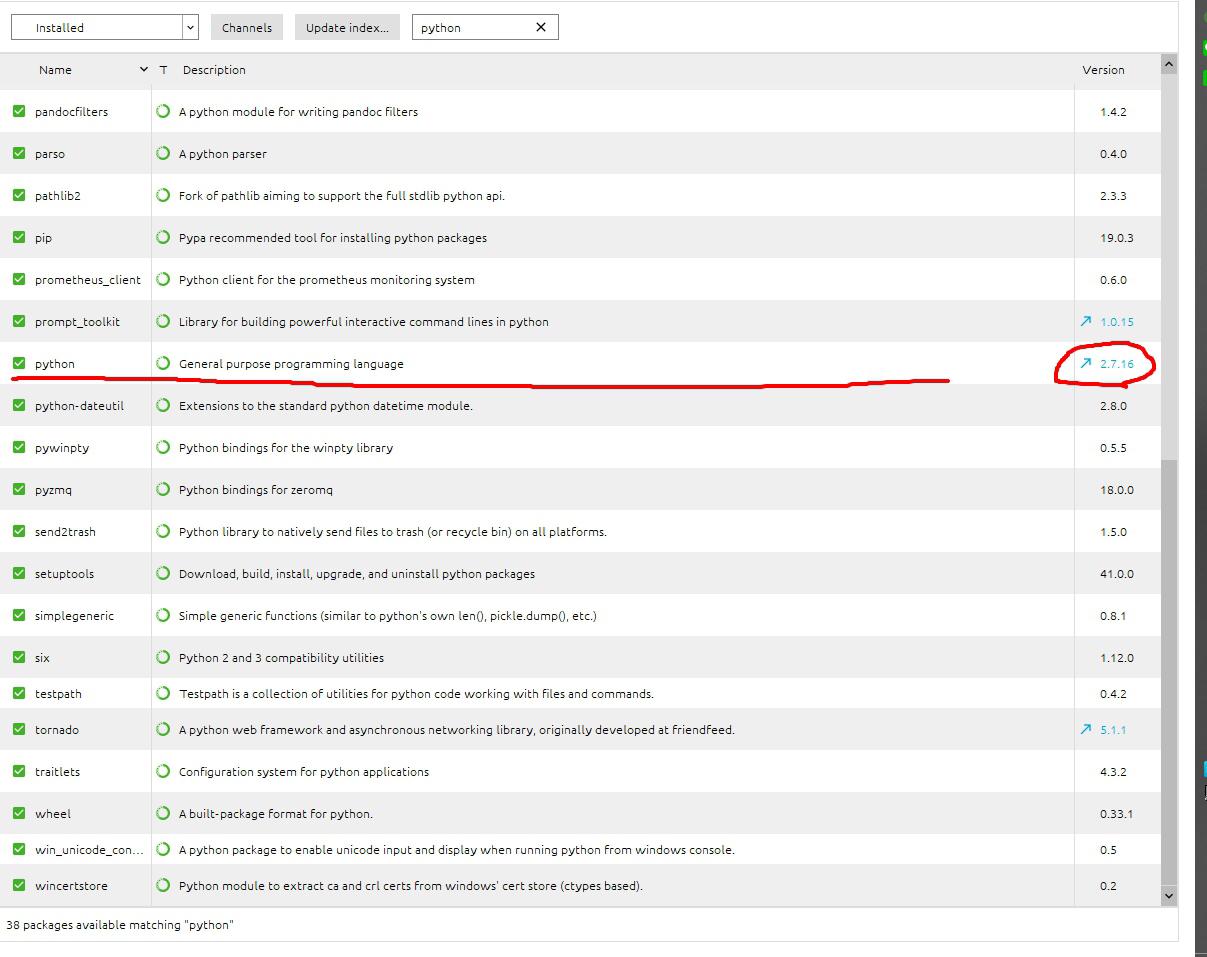This screenshot has height=957, width=1207.
Task: Select the wheel package name
Action: click(53, 814)
